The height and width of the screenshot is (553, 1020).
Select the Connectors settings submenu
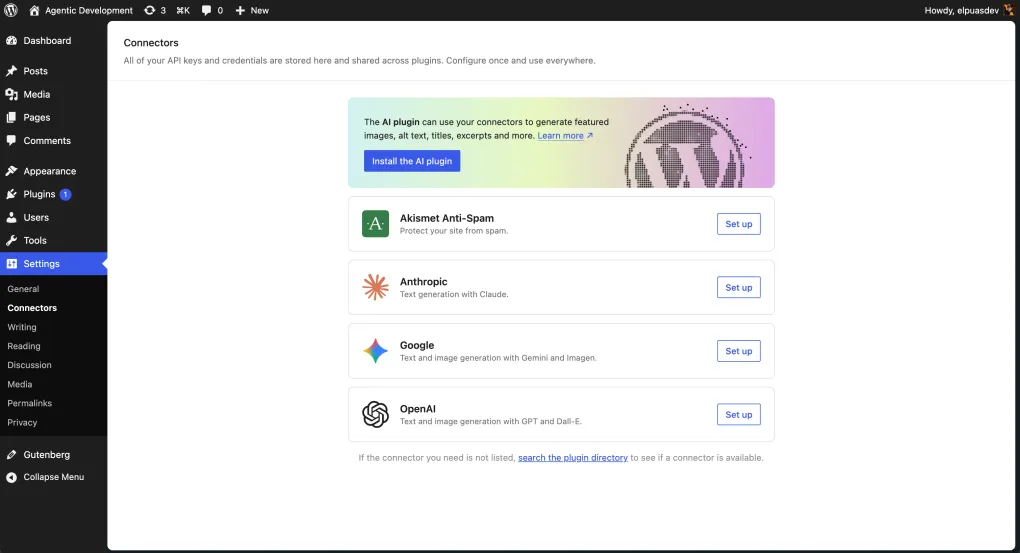click(x=32, y=308)
